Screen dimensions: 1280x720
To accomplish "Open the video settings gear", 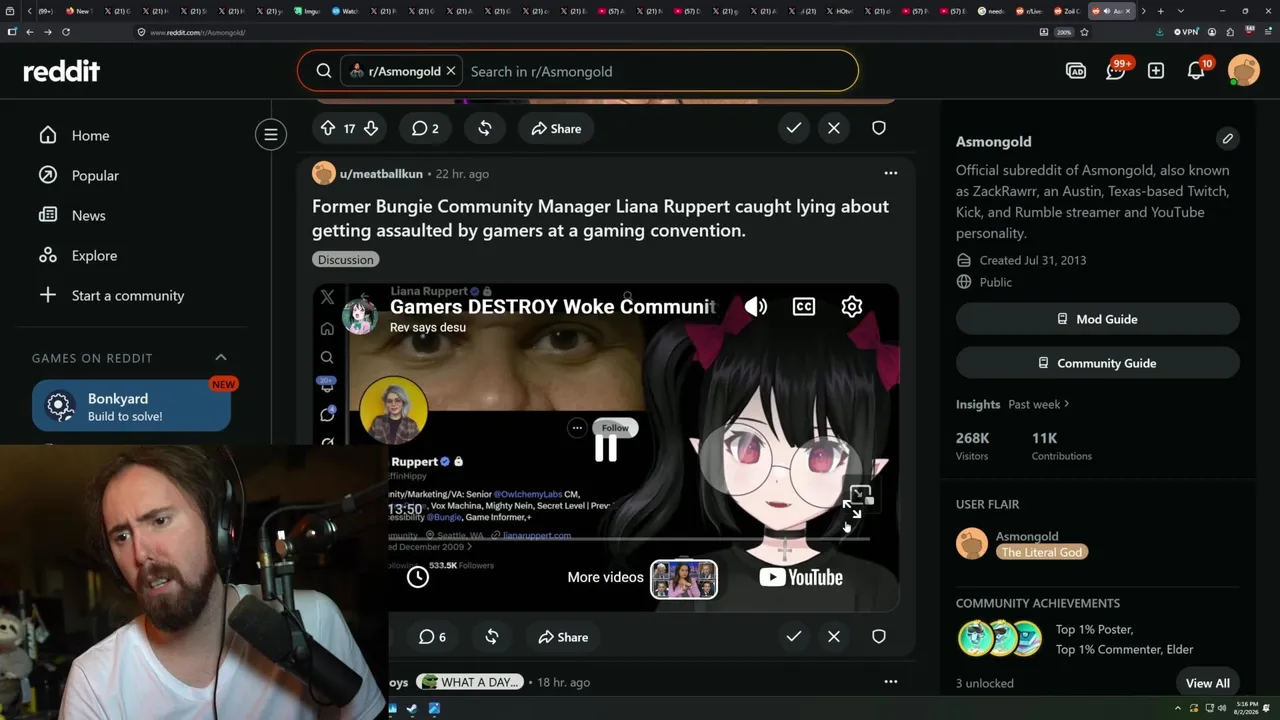I will coord(852,307).
